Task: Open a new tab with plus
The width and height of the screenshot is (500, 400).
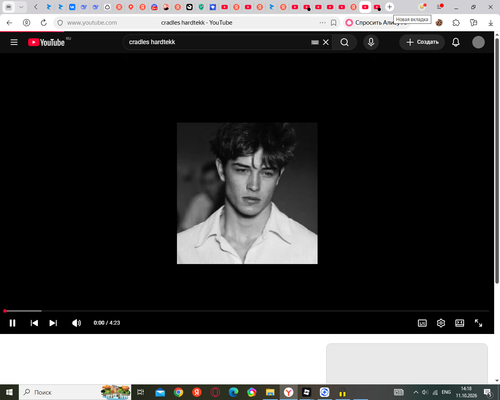Action: click(389, 7)
